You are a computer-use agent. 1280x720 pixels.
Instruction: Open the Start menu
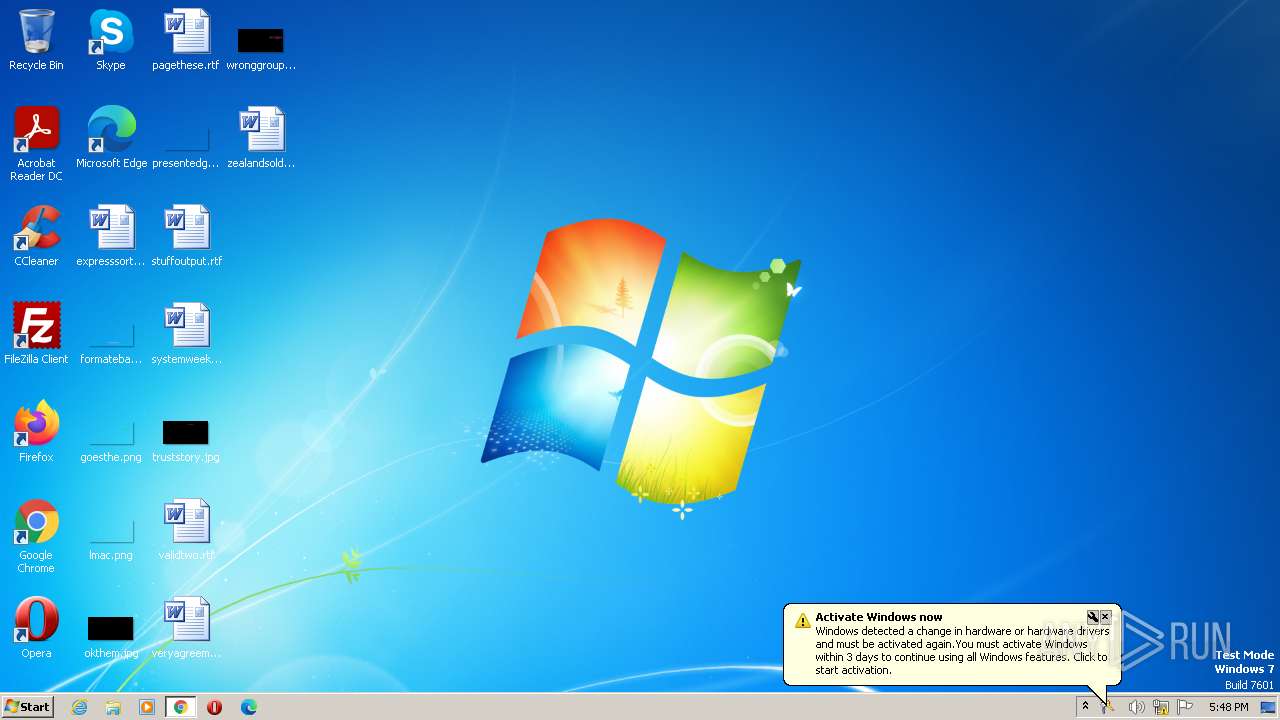point(28,707)
